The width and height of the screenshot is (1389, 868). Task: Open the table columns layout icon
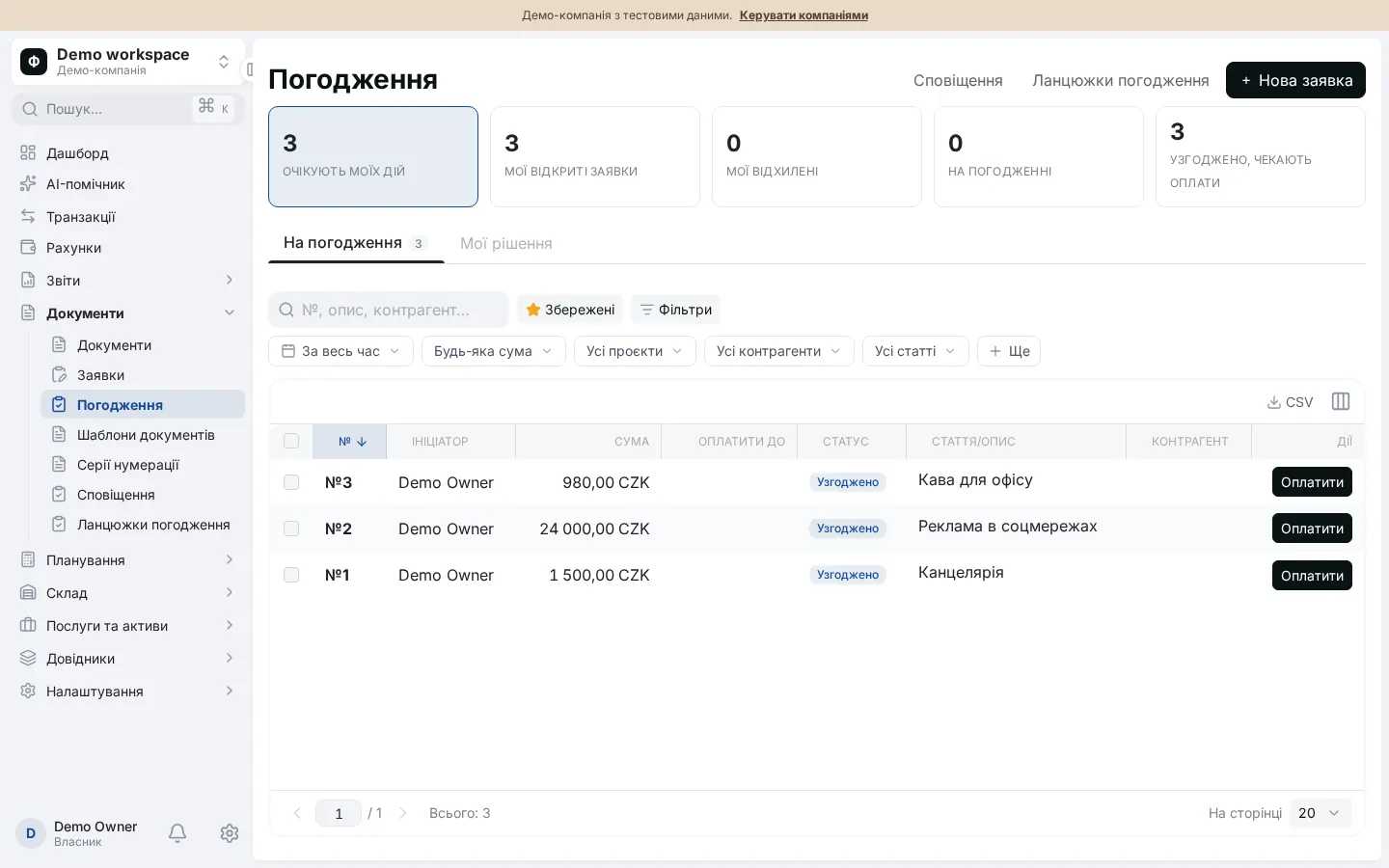click(1341, 401)
